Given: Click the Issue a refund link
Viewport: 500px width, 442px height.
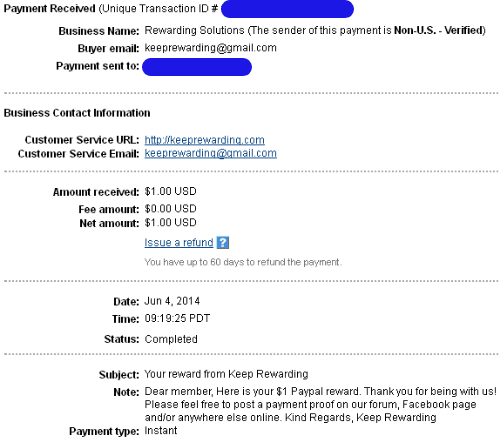Looking at the screenshot, I should pos(179,242).
